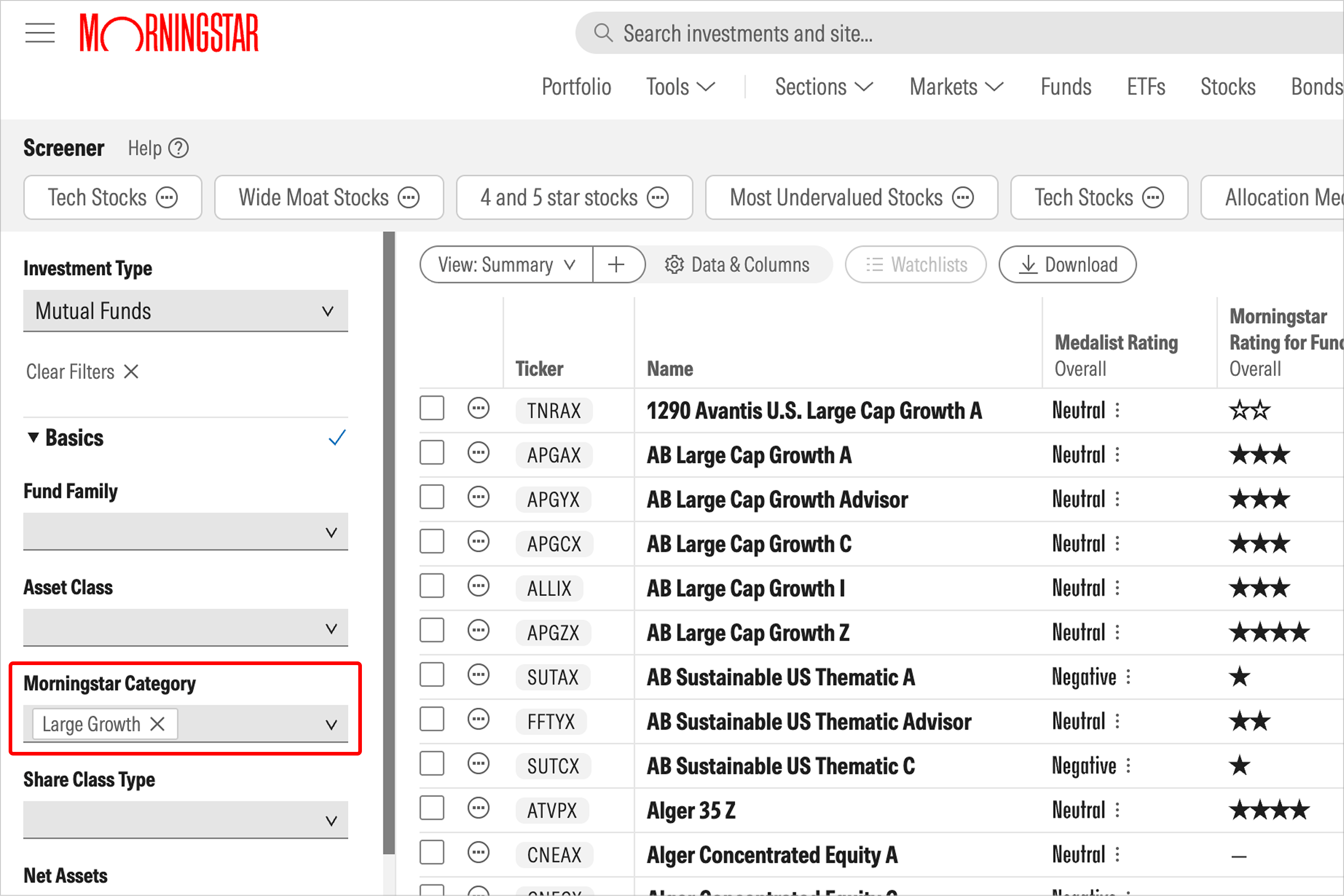This screenshot has width=1344, height=896.
Task: Select the SUTCX row checkbox
Action: pos(432,763)
